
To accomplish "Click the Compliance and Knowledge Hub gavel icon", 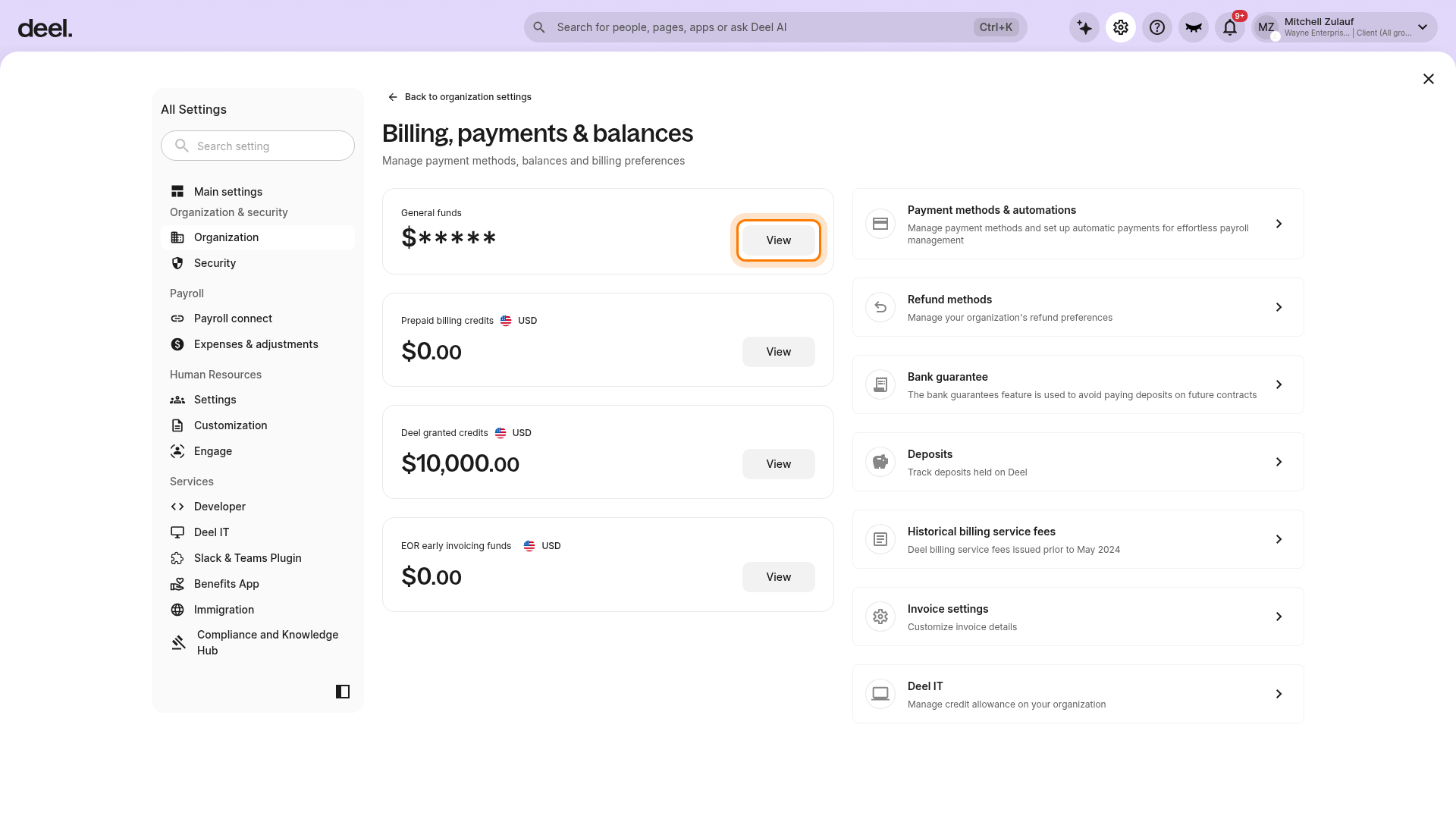I will click(x=178, y=642).
